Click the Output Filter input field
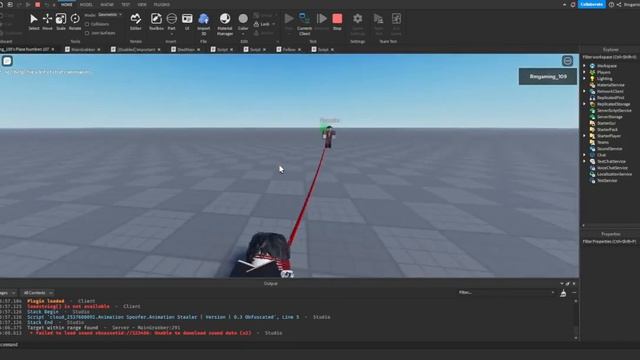Viewport: 640px width, 360px height. pos(506,293)
